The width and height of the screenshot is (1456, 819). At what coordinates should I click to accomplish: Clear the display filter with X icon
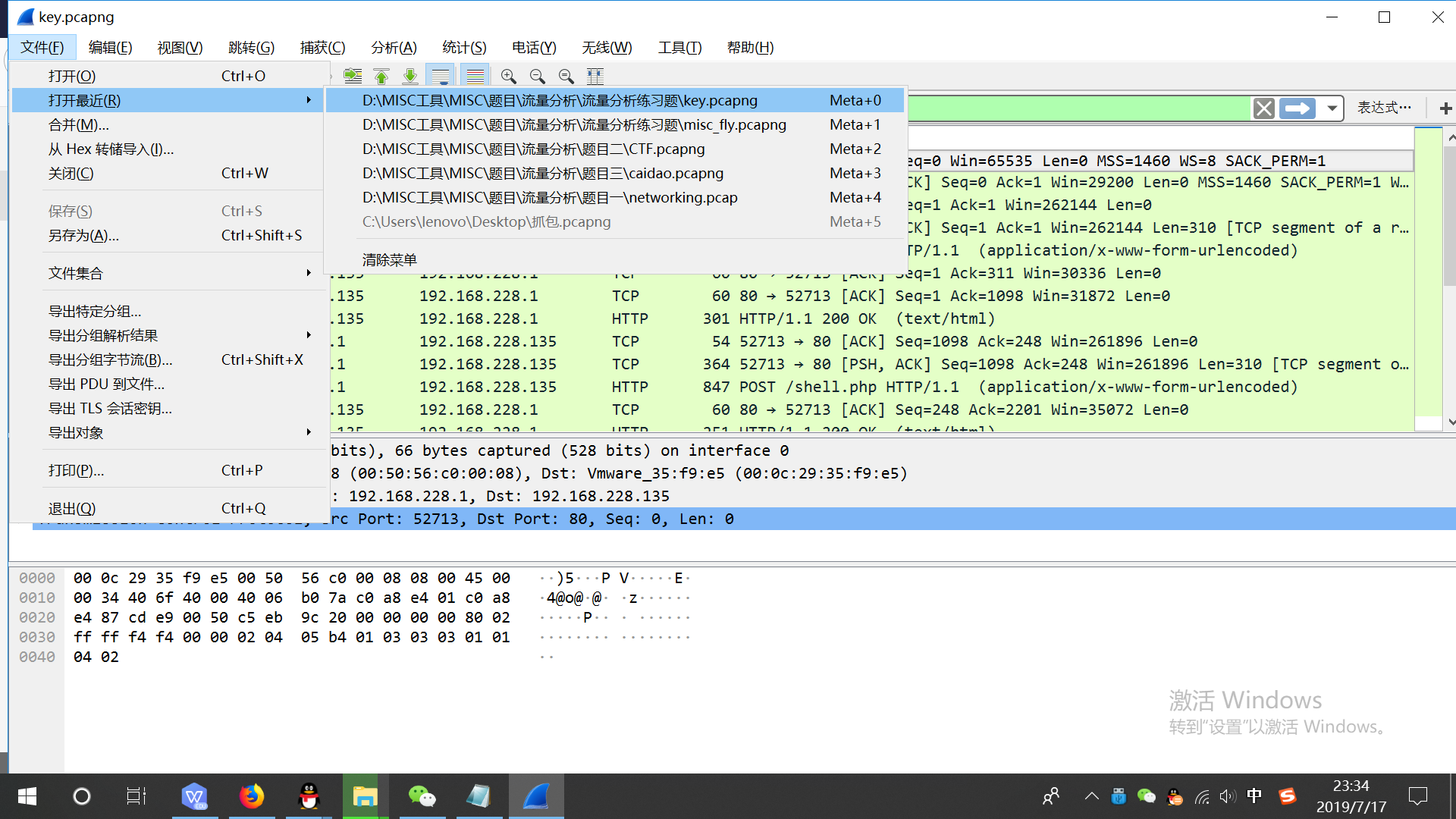(1263, 108)
